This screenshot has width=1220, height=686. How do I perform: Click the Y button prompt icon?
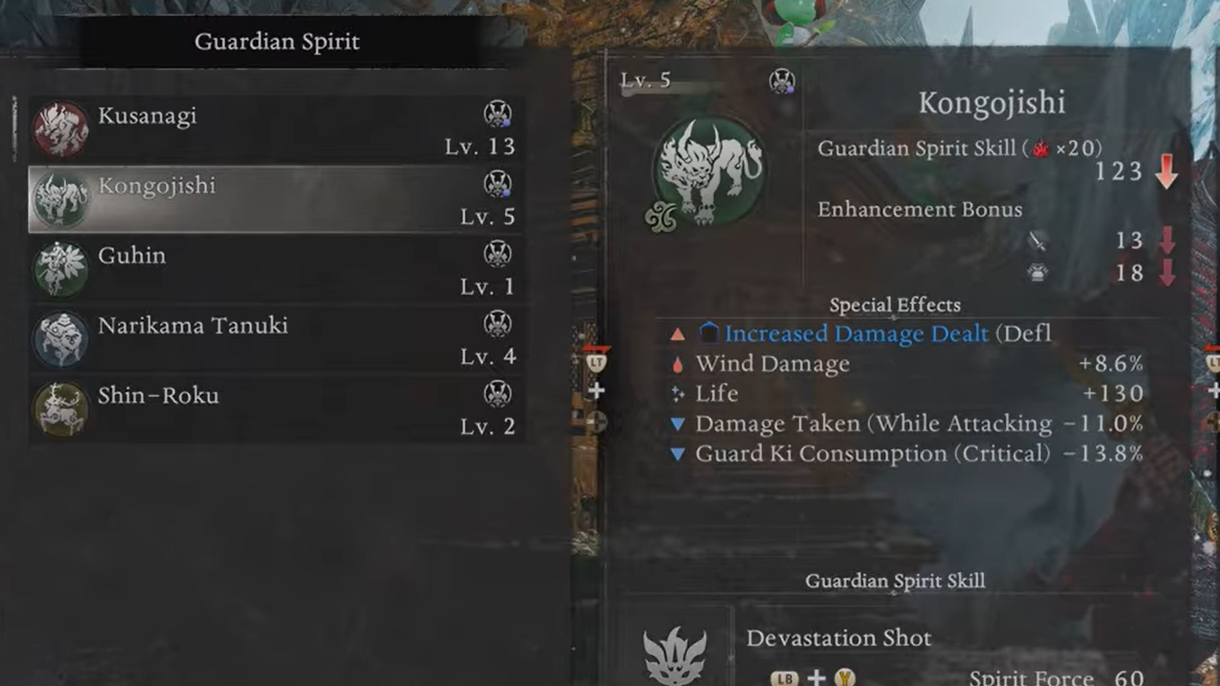click(846, 678)
